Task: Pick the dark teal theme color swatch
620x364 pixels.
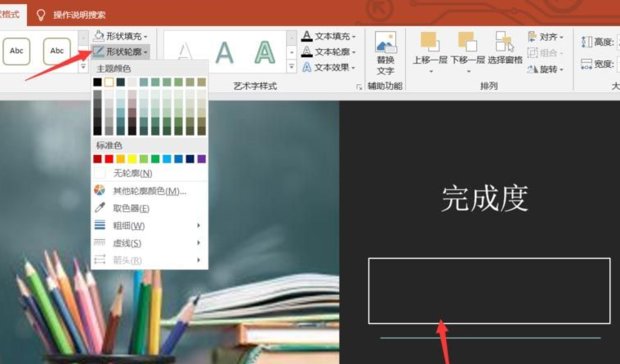Action: [121, 82]
